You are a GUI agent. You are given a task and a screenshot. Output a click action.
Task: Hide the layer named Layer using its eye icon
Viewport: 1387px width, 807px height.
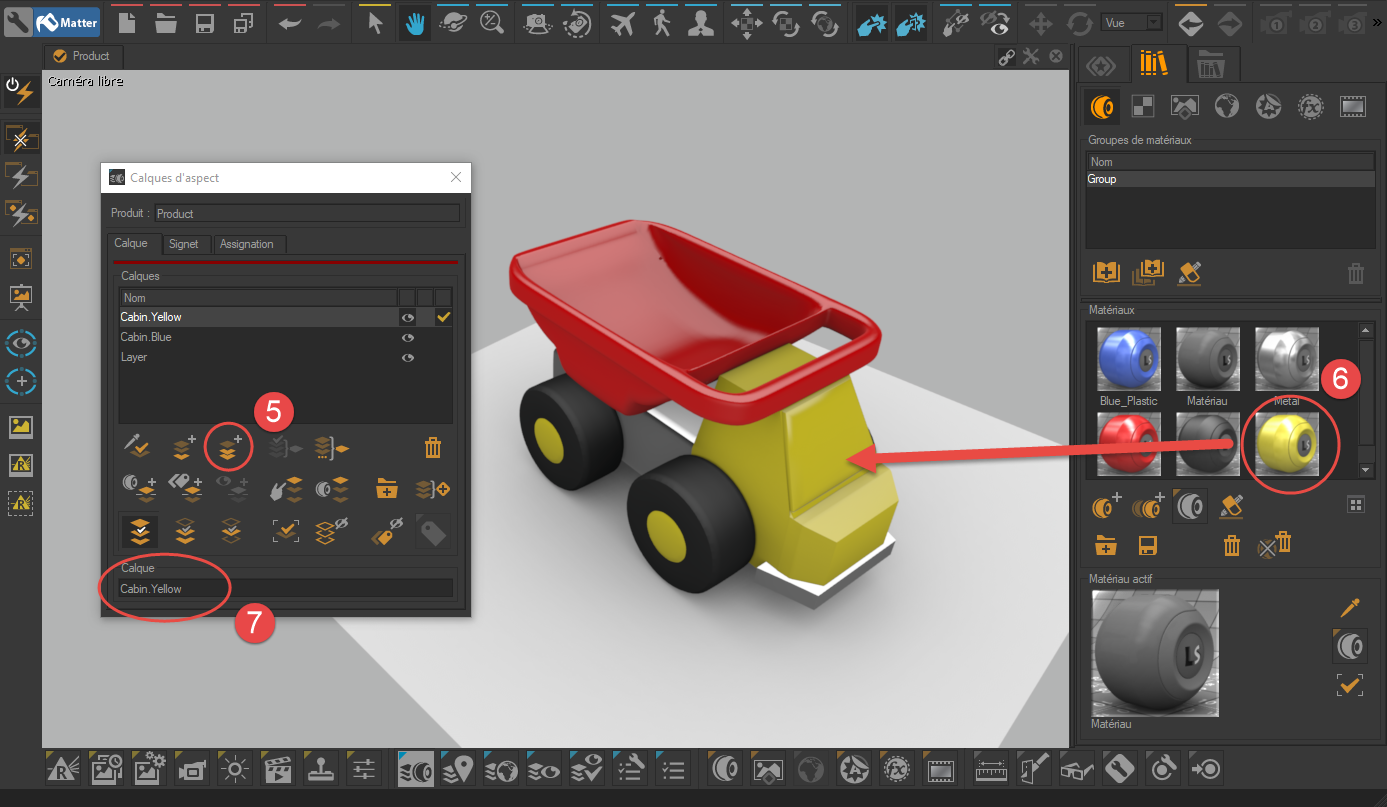tap(408, 357)
